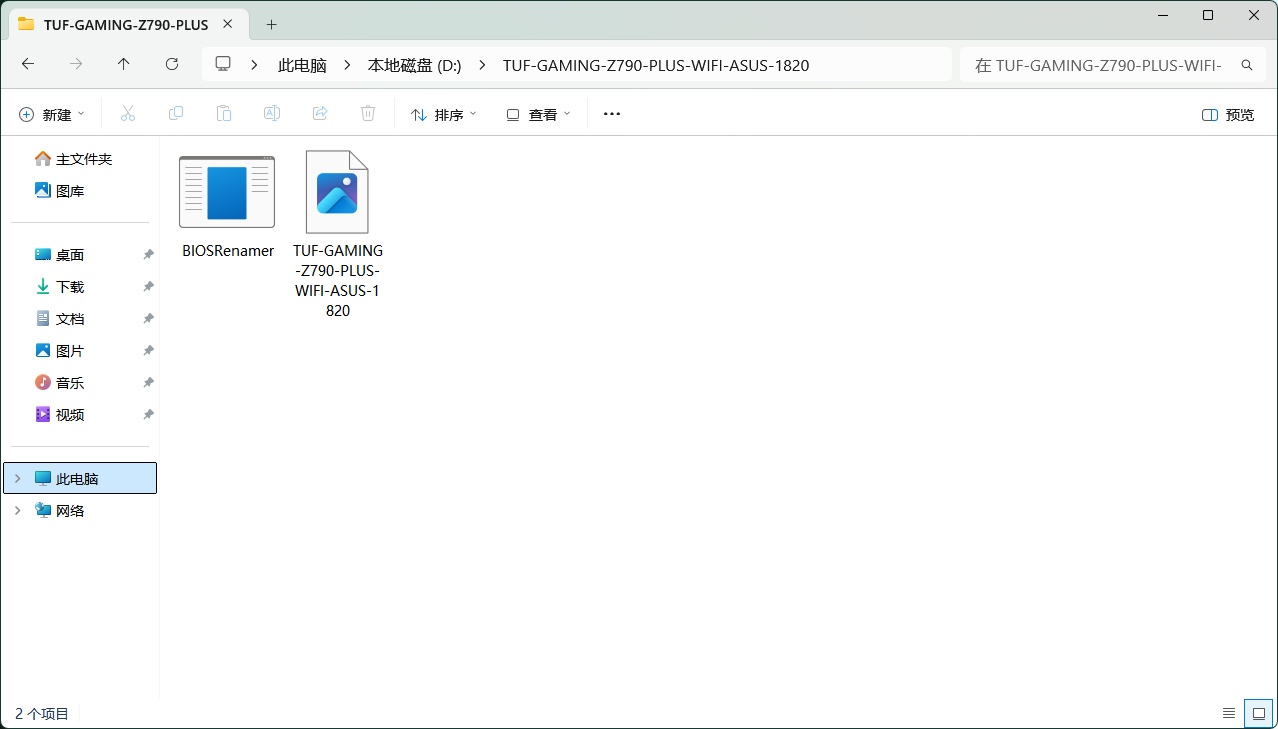Select the BIOSRenamer application file
The image size is (1278, 729).
pos(227,207)
